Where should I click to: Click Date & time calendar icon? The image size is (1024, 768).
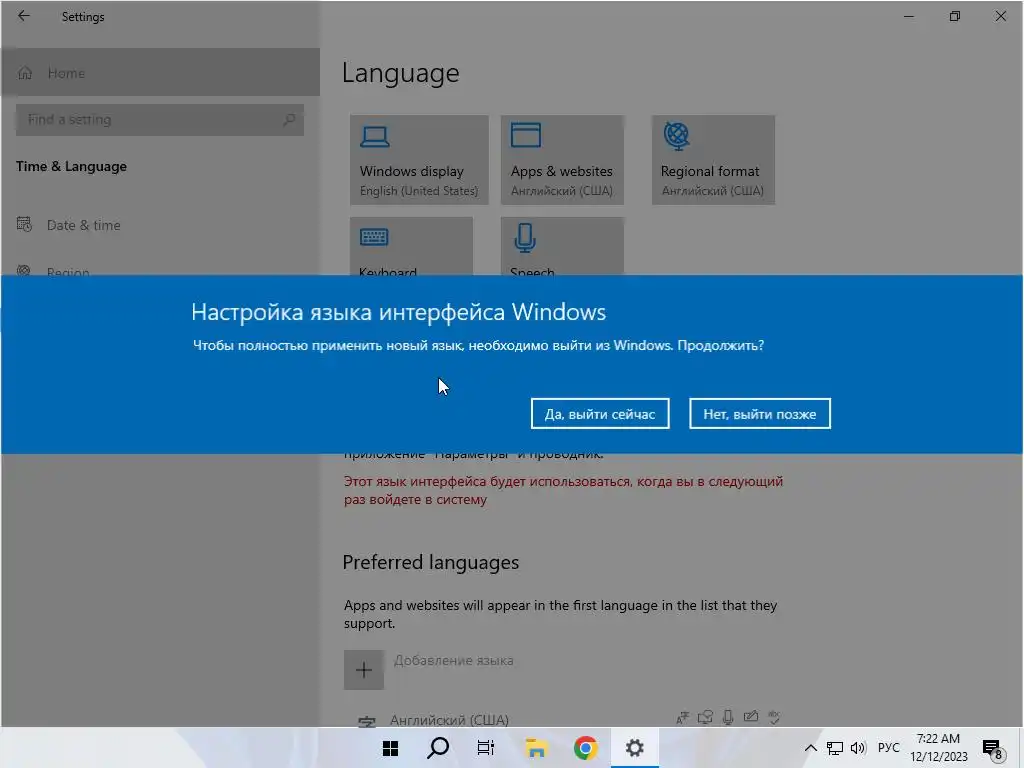tap(24, 225)
